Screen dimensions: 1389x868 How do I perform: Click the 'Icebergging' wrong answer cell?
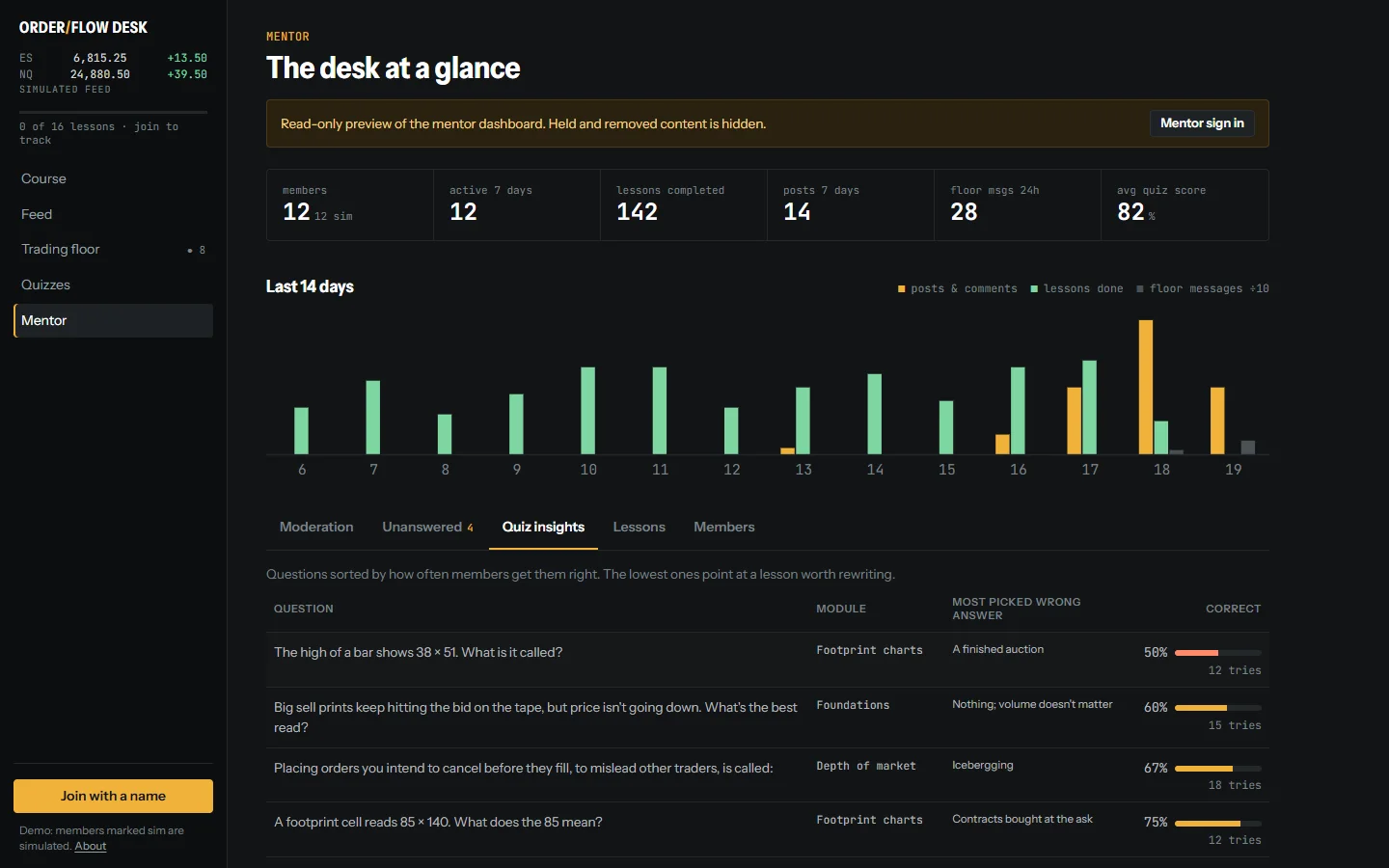[x=983, y=765]
